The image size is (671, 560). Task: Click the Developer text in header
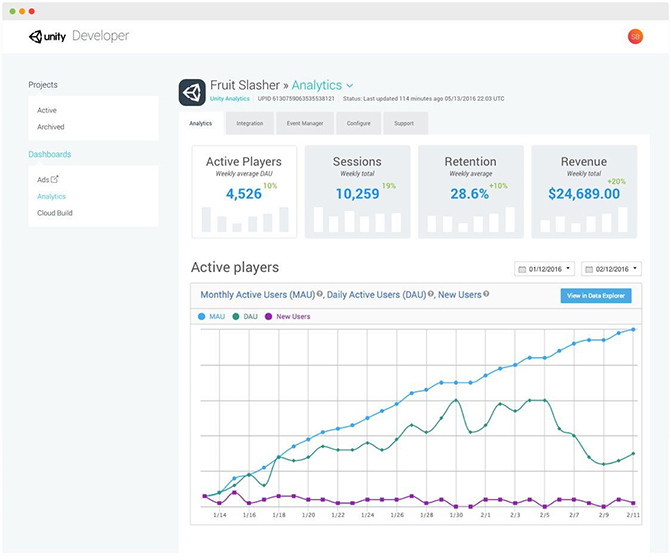101,36
